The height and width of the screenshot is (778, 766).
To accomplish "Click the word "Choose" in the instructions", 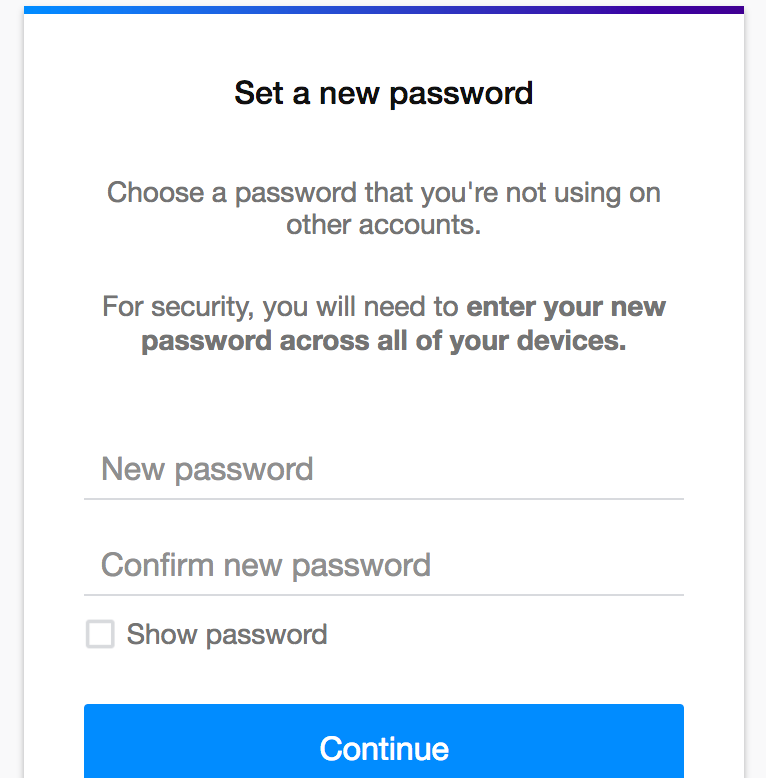I will click(x=156, y=193).
